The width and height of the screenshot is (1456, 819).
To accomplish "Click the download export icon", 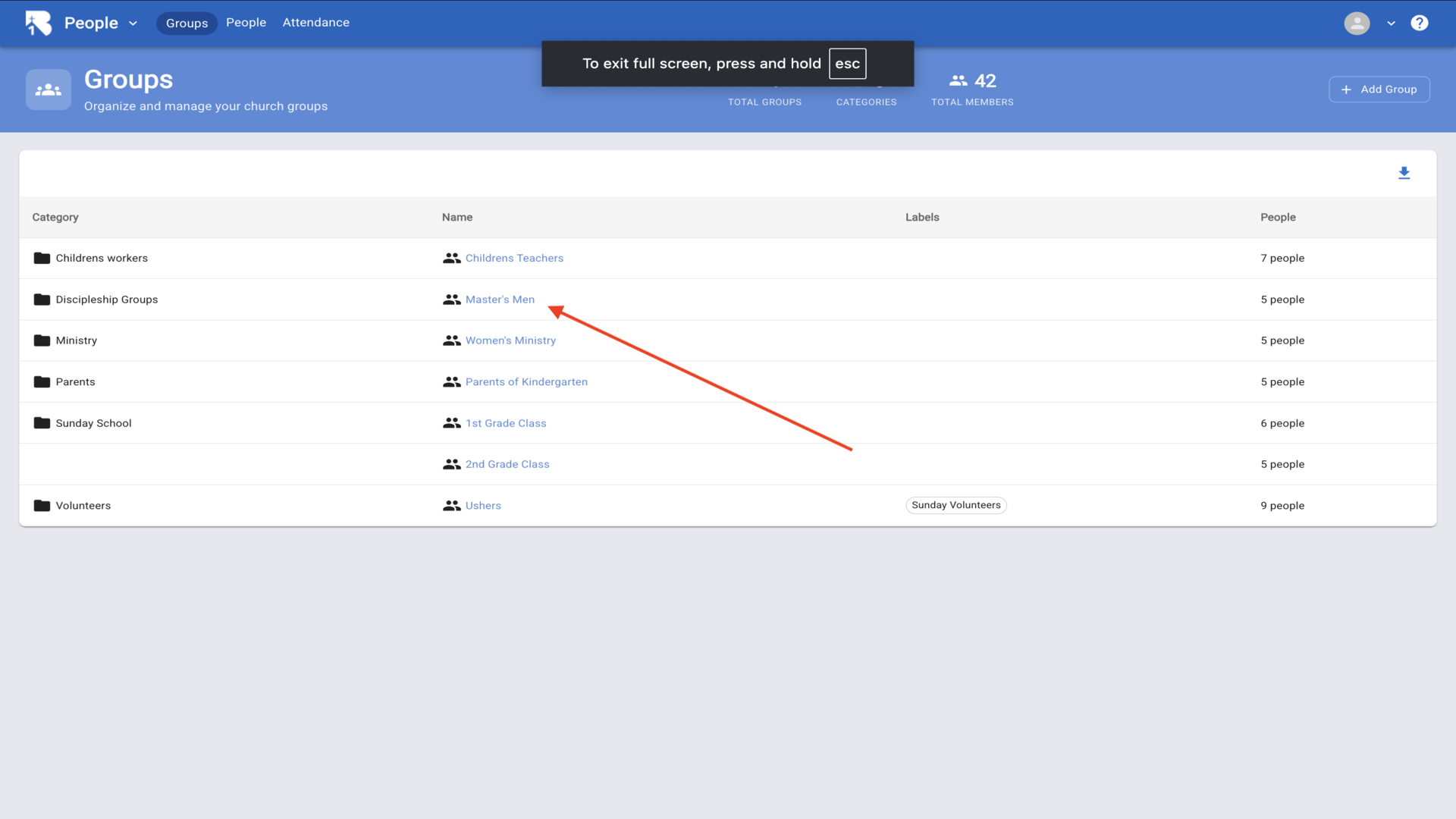I will [x=1404, y=173].
